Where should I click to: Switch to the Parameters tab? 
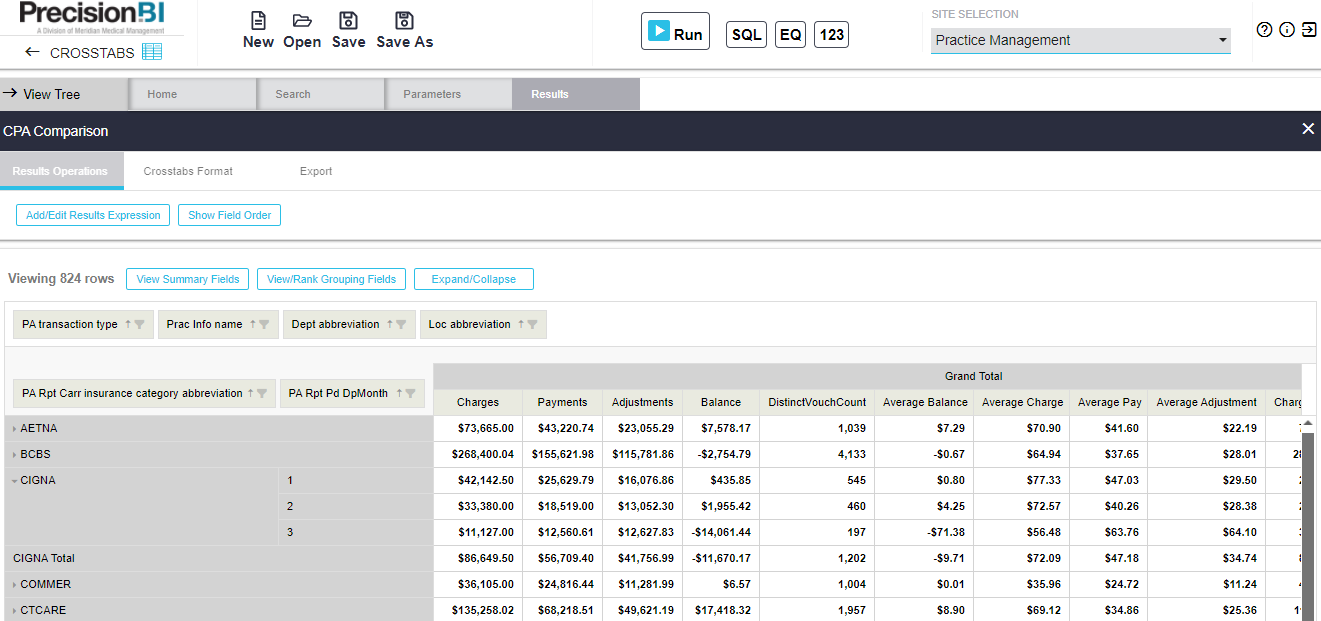tap(433, 93)
